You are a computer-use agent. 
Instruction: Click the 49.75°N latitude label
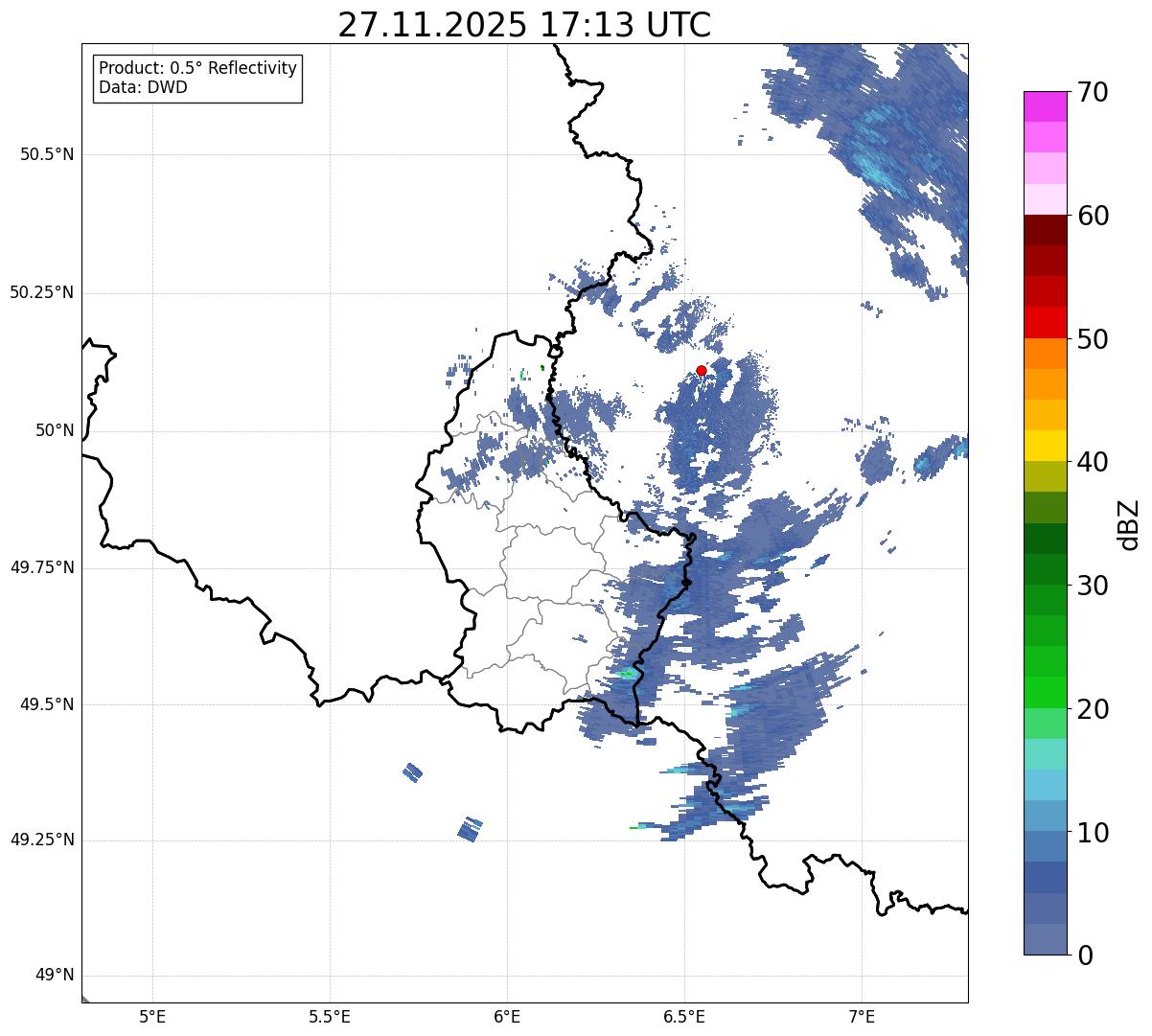41,567
